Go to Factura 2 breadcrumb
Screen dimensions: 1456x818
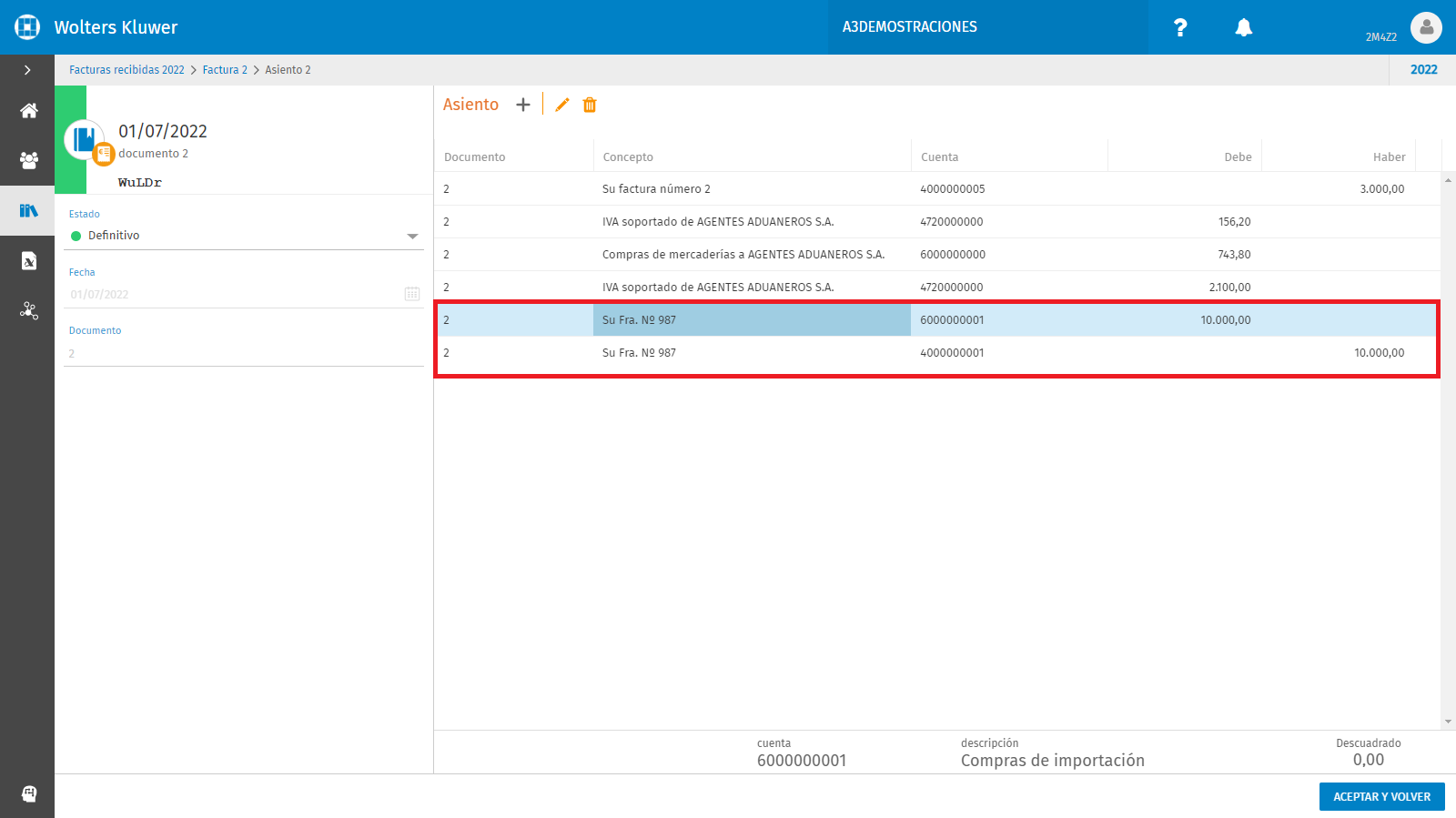pos(225,70)
